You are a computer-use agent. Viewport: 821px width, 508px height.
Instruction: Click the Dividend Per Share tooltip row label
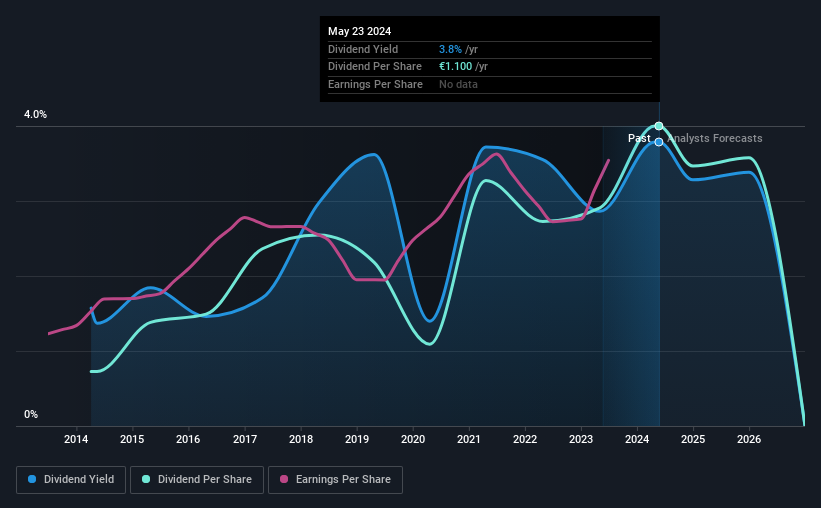tap(375, 67)
